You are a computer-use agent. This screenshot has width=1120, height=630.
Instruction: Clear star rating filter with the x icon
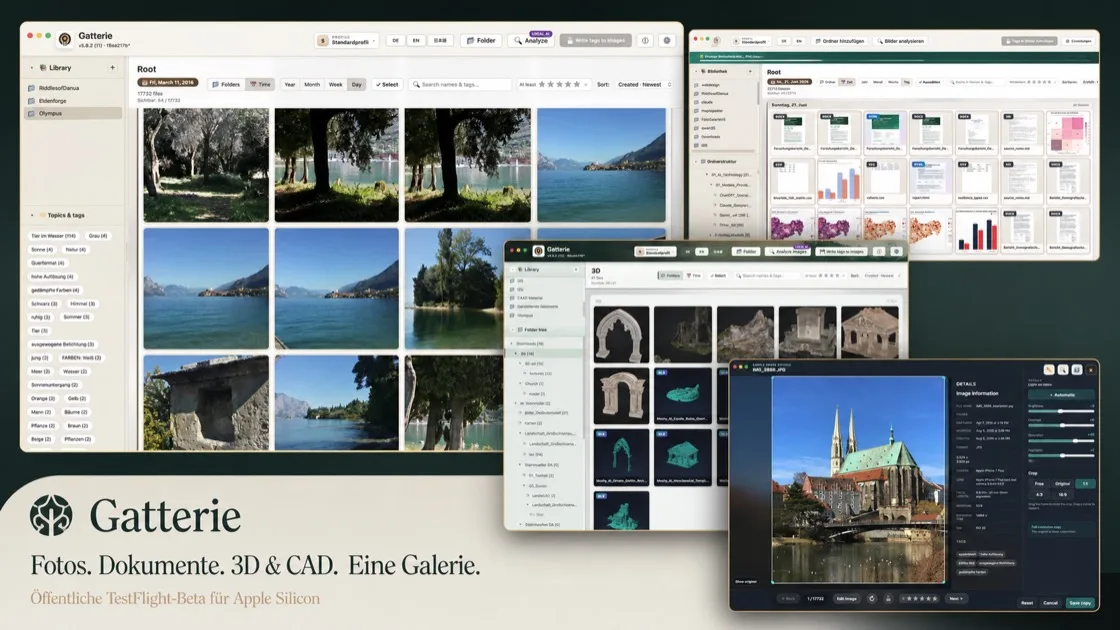pyautogui.click(x=586, y=84)
